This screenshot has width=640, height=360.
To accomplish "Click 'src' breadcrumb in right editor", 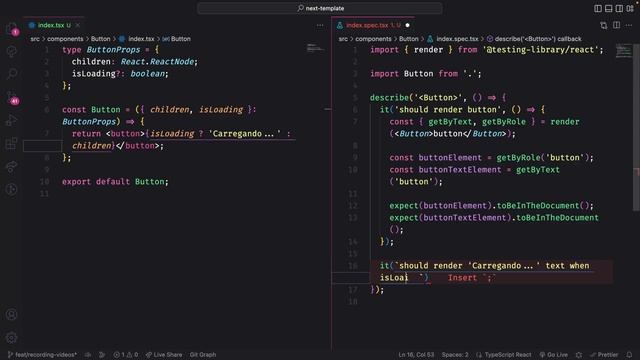I will [x=343, y=39].
